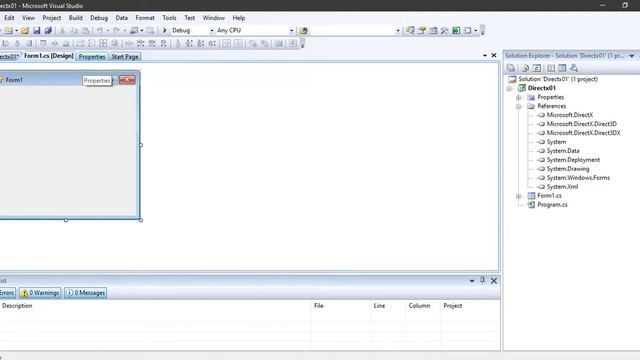Open the Error List window position dropdown
Image resolution: width=640 pixels, height=360 pixels.
tap(471, 281)
